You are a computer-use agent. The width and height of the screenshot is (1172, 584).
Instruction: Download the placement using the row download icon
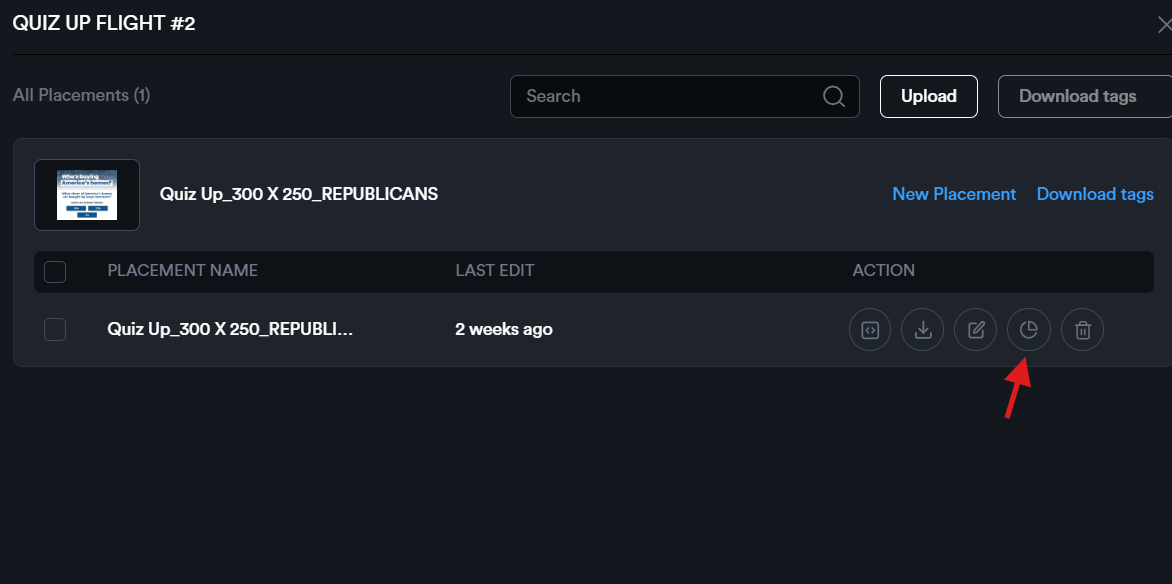[x=923, y=330]
